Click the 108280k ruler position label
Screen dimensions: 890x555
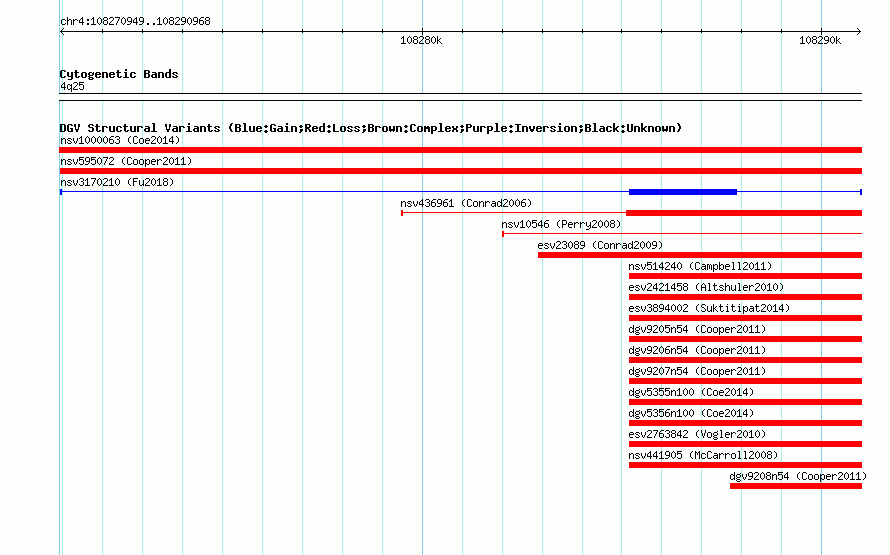pos(421,40)
